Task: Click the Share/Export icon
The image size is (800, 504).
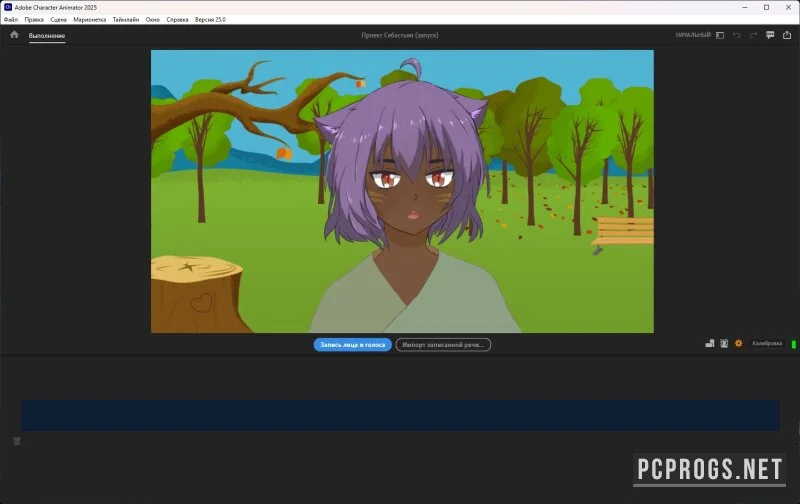Action: point(787,35)
